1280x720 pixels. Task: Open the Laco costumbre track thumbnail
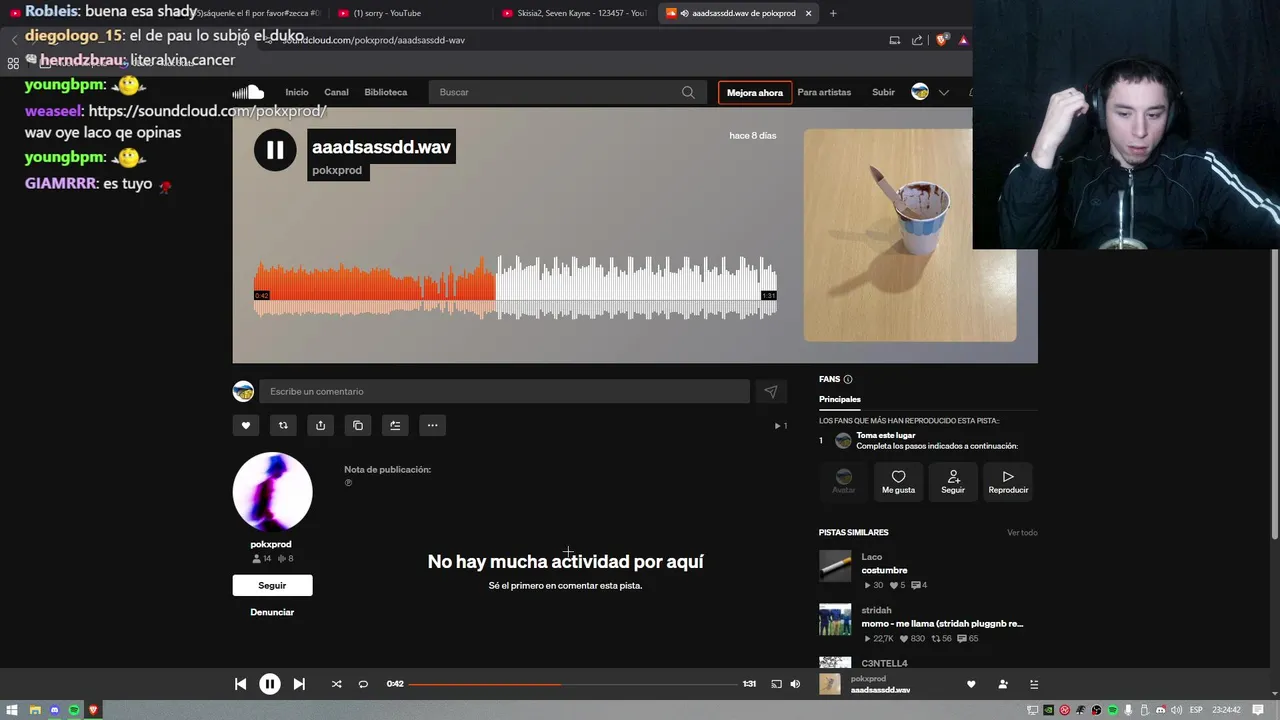tap(835, 566)
